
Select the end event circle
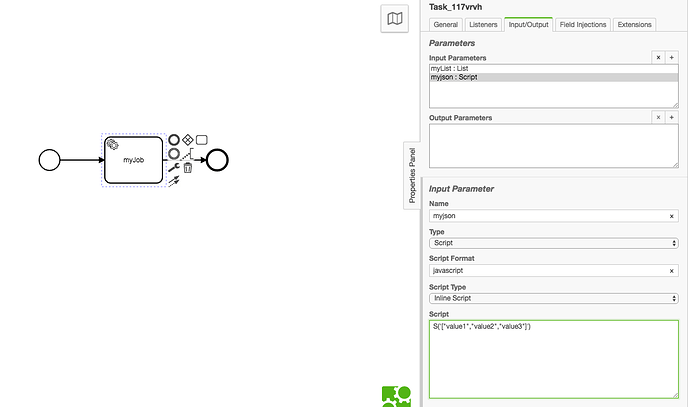click(x=217, y=160)
